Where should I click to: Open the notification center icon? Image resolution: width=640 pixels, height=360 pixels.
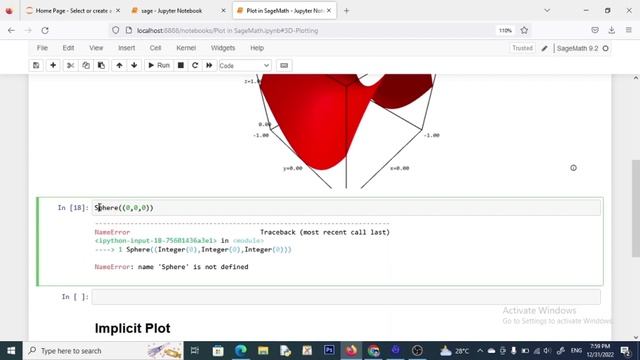[x=625, y=351]
